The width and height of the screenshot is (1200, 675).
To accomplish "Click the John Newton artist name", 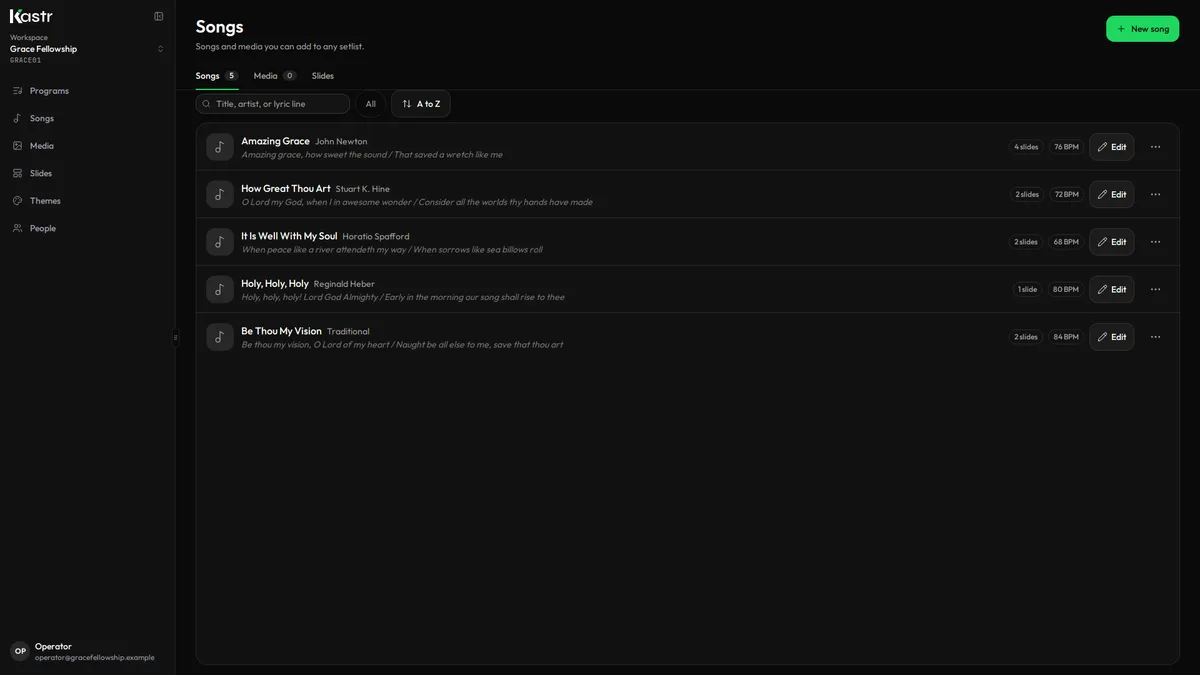I will point(341,142).
